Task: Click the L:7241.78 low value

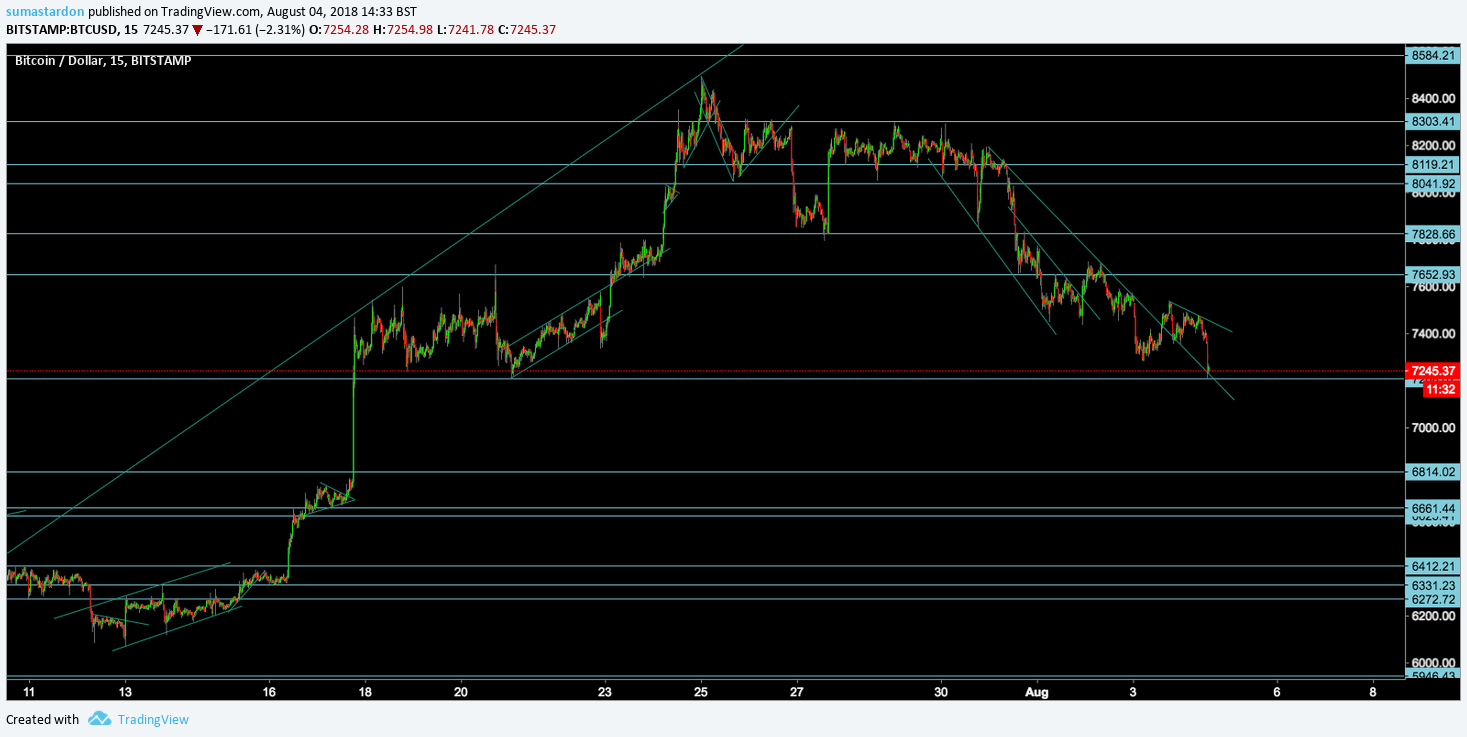Action: [x=465, y=29]
